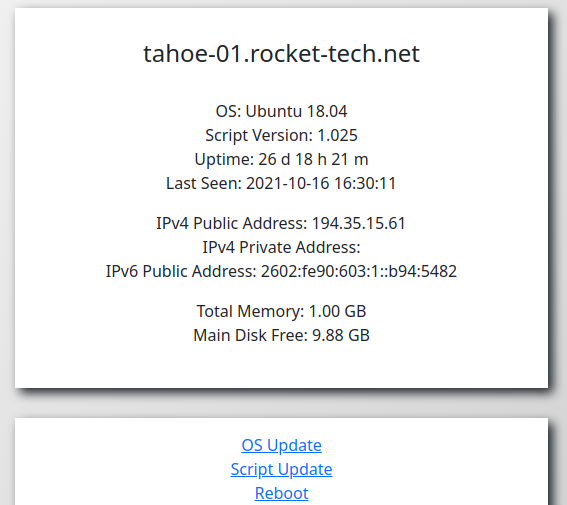Image resolution: width=567 pixels, height=505 pixels.
Task: Click the 194.35.15.61 address value
Action: (359, 223)
